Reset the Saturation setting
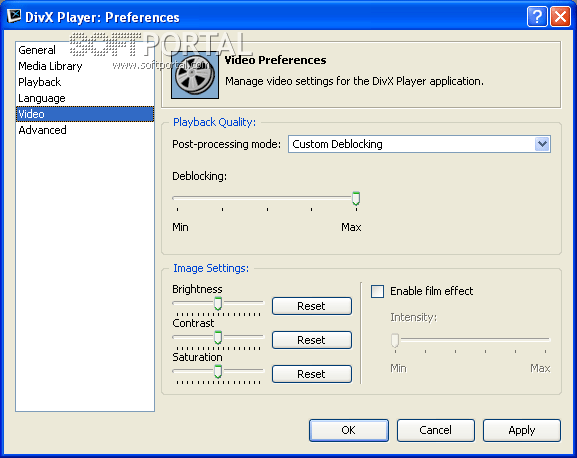The height and width of the screenshot is (458, 577). pos(312,374)
